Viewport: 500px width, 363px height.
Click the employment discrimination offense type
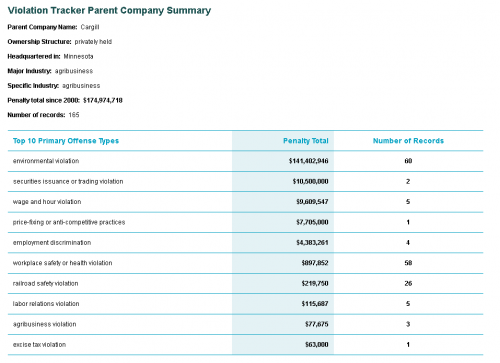pos(52,242)
